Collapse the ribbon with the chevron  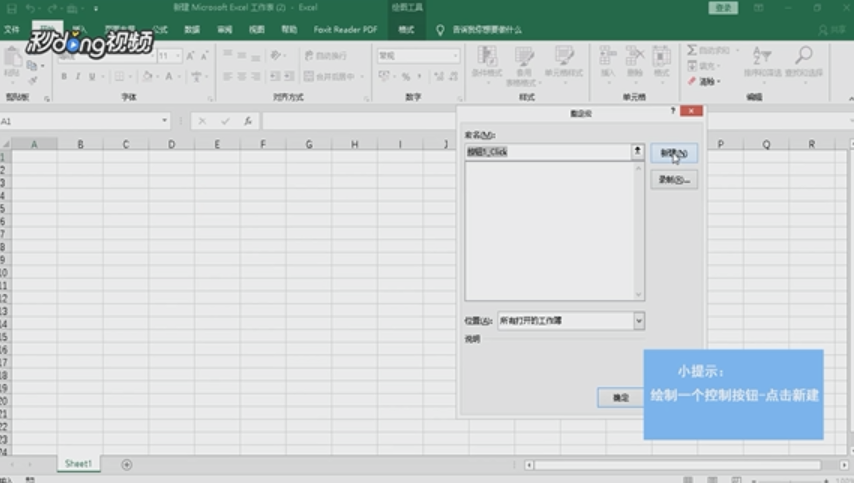pyautogui.click(x=850, y=99)
